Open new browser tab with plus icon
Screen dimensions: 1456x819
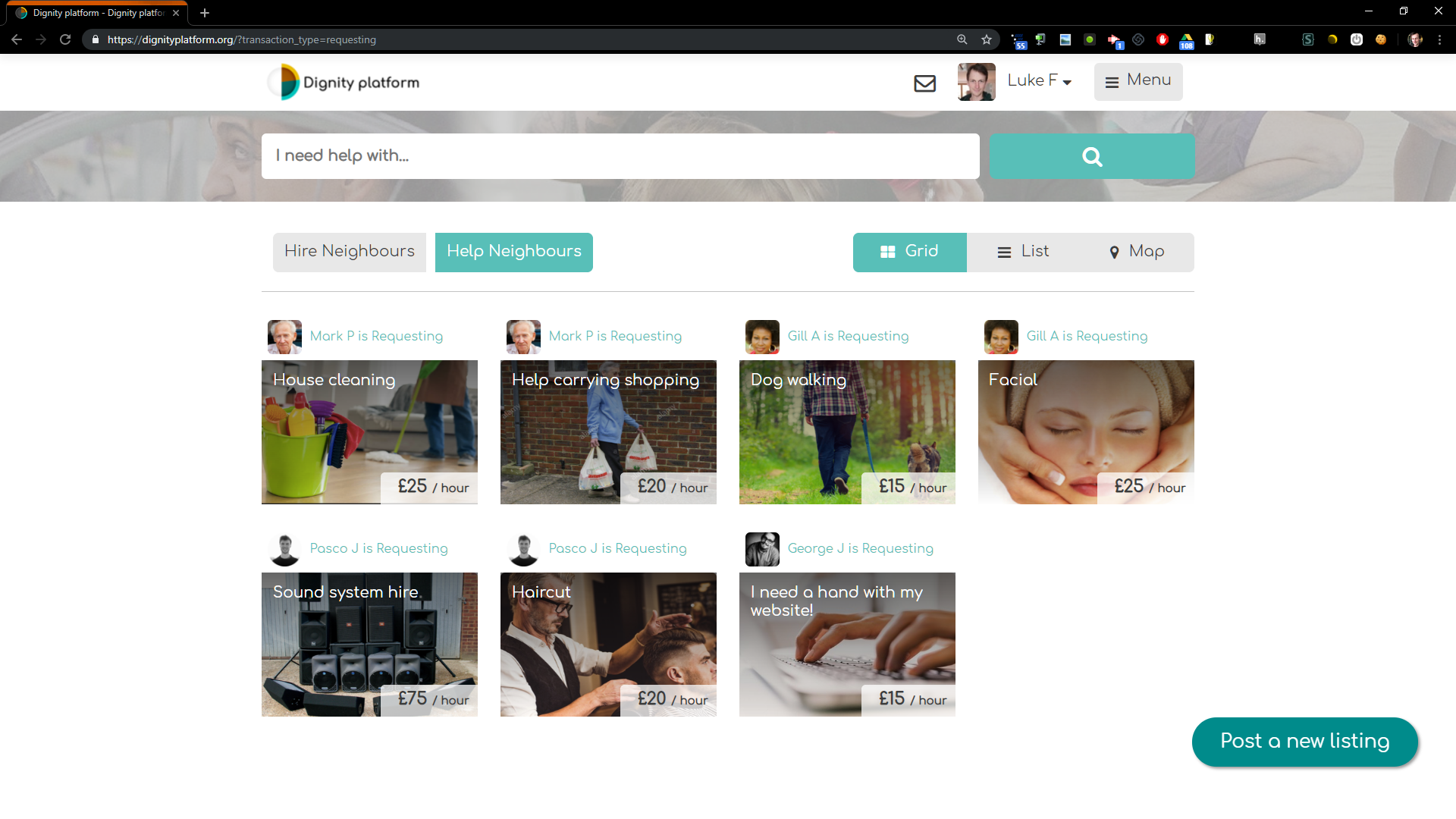[x=205, y=13]
